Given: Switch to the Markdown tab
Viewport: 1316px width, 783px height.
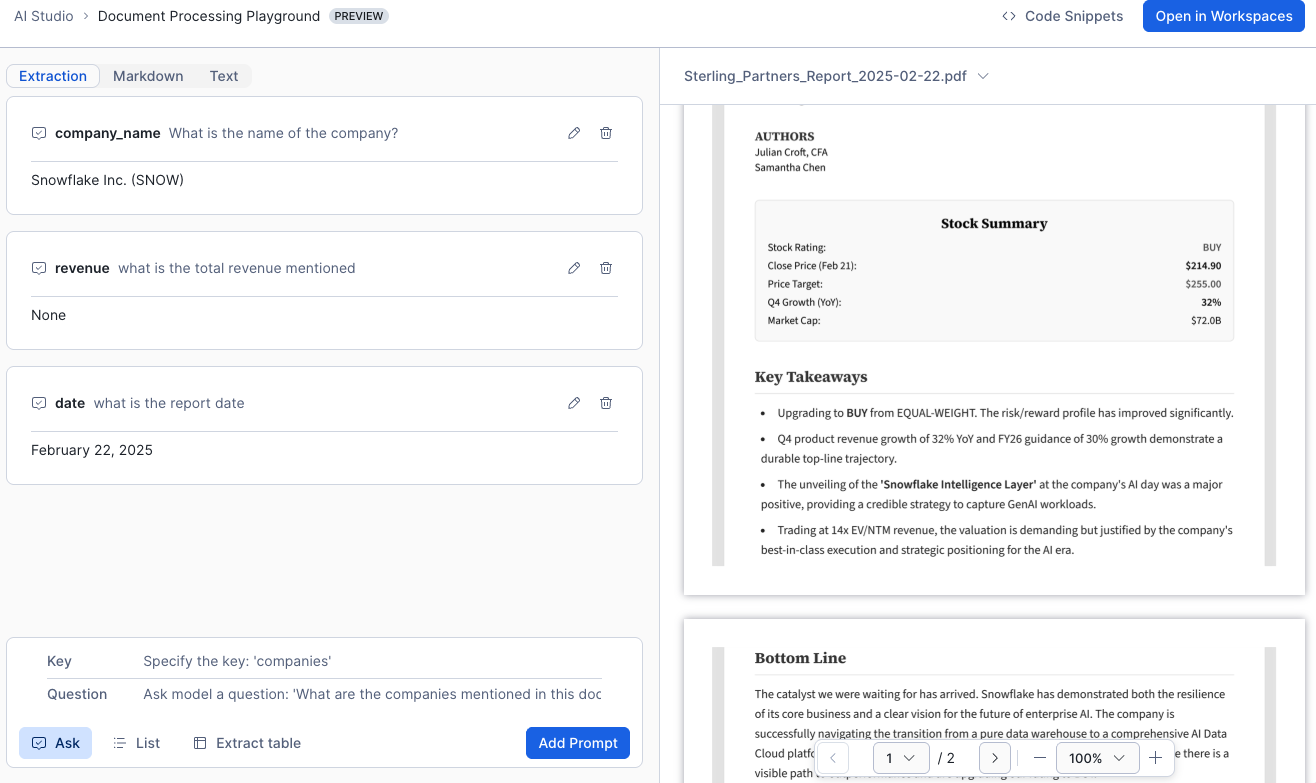Looking at the screenshot, I should coord(148,76).
